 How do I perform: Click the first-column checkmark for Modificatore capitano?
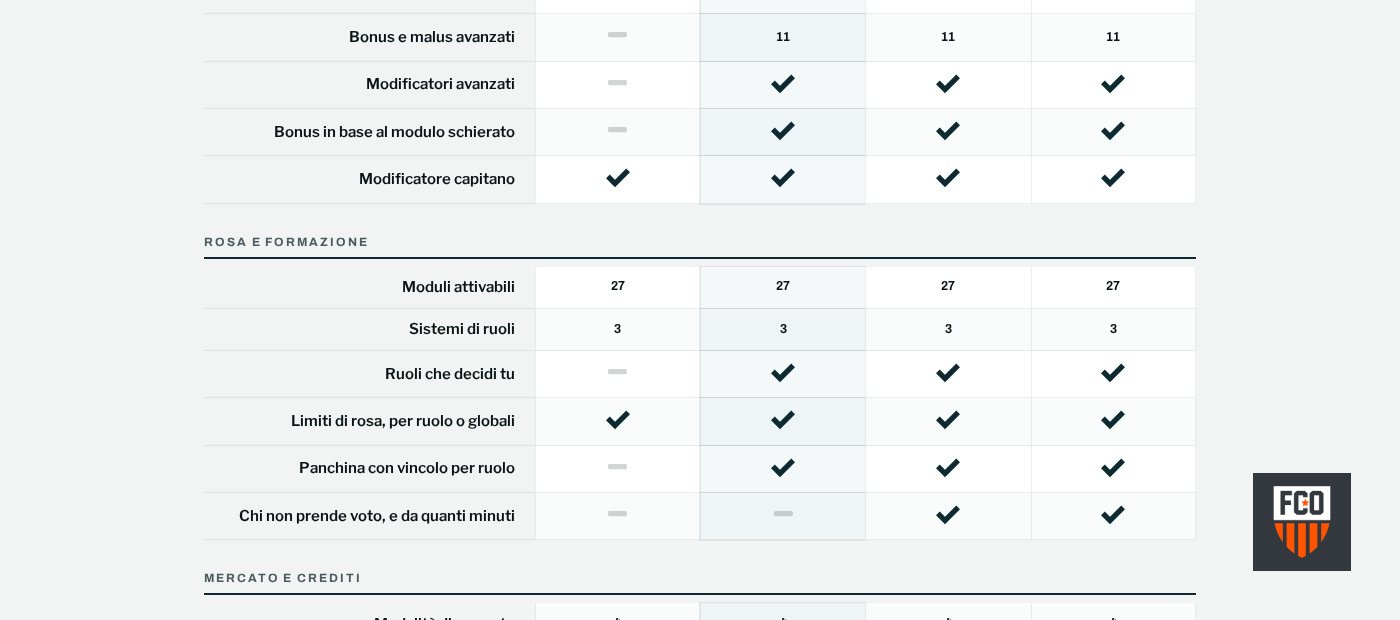[618, 178]
